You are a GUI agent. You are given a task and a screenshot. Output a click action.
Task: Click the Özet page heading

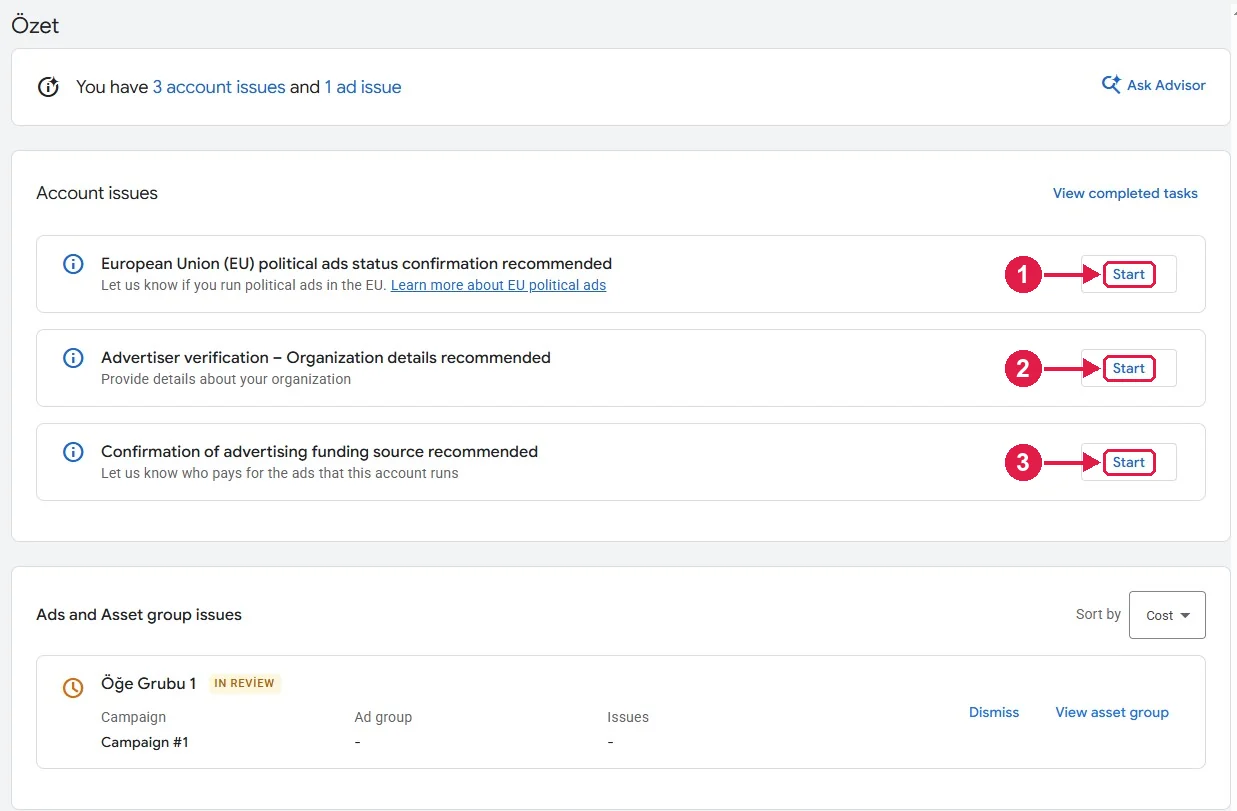(x=35, y=26)
